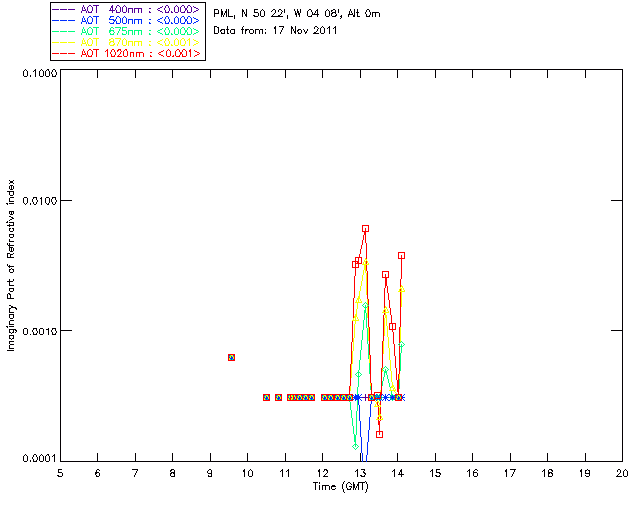
Task: Click the y-axis tick label '0.0001'
Action: pos(39,459)
